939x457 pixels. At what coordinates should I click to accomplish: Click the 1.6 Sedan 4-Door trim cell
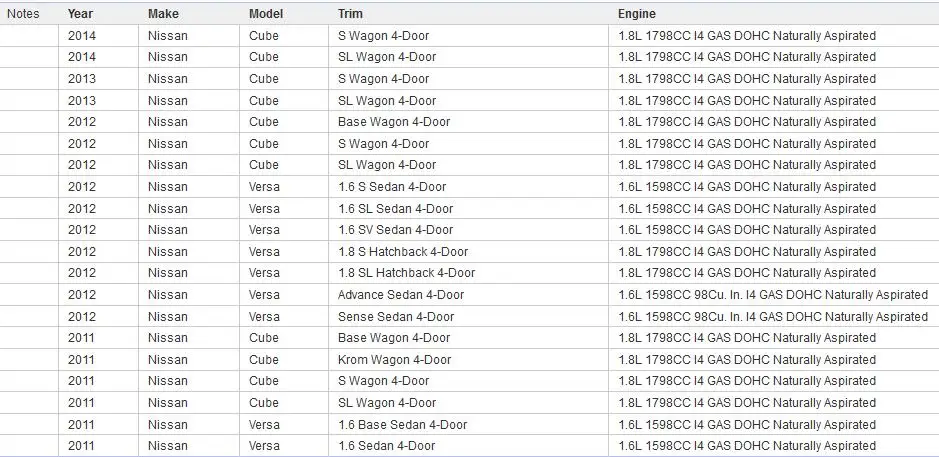point(468,446)
